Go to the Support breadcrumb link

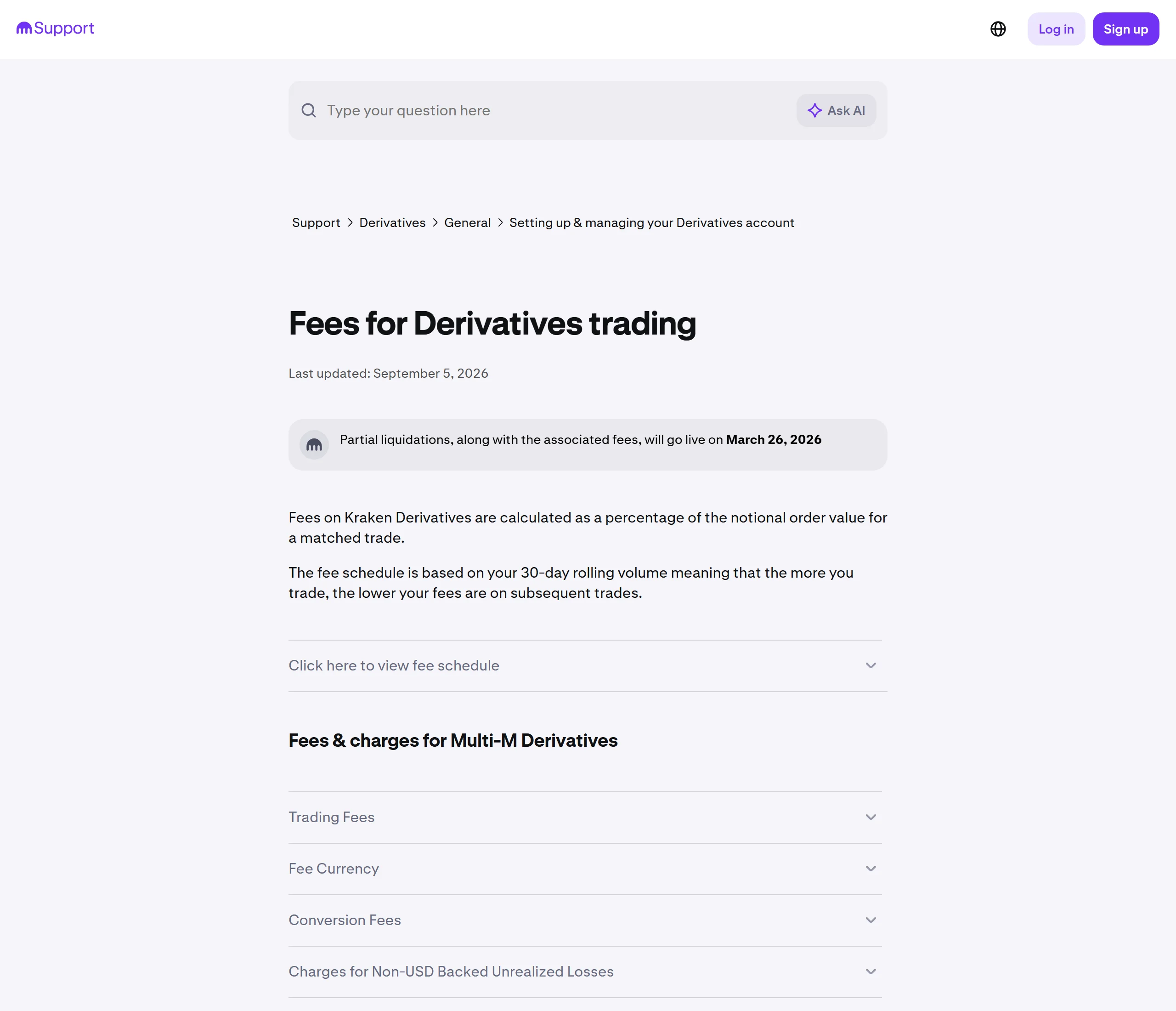316,222
